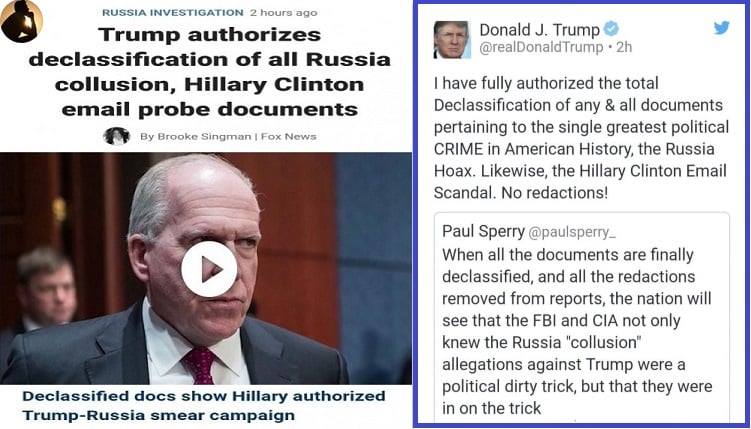Open the RUSSIA INVESTIGATION category link
This screenshot has height=429, width=751.
tap(173, 13)
